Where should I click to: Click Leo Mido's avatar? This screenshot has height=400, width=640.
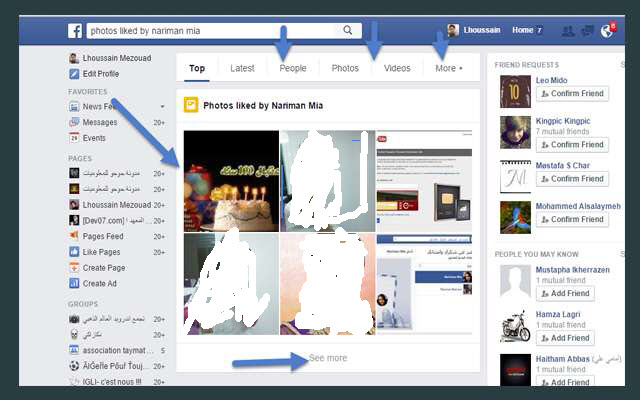pos(515,91)
